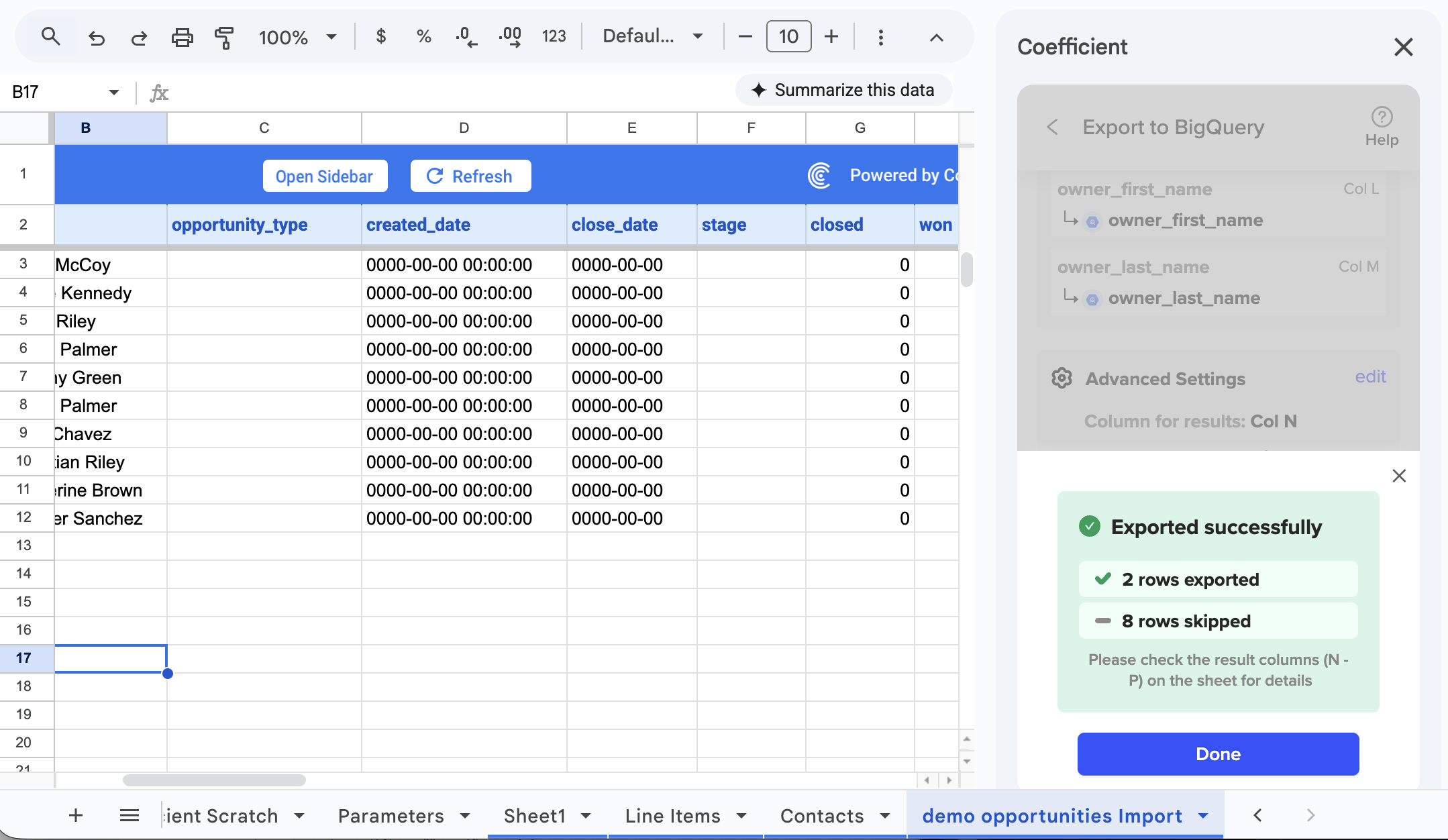Viewport: 1448px width, 840px height.
Task: Click the increase decimal places icon
Action: (510, 36)
